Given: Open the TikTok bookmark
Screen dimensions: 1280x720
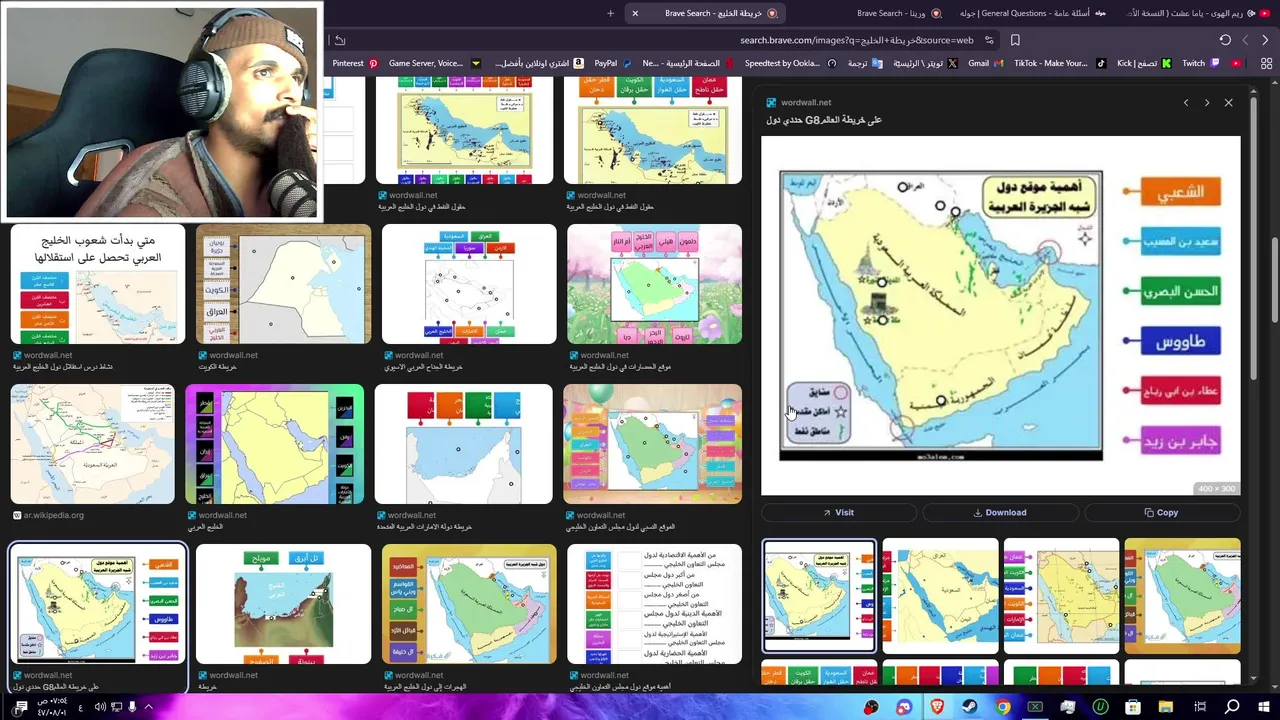Looking at the screenshot, I should (x=1060, y=63).
